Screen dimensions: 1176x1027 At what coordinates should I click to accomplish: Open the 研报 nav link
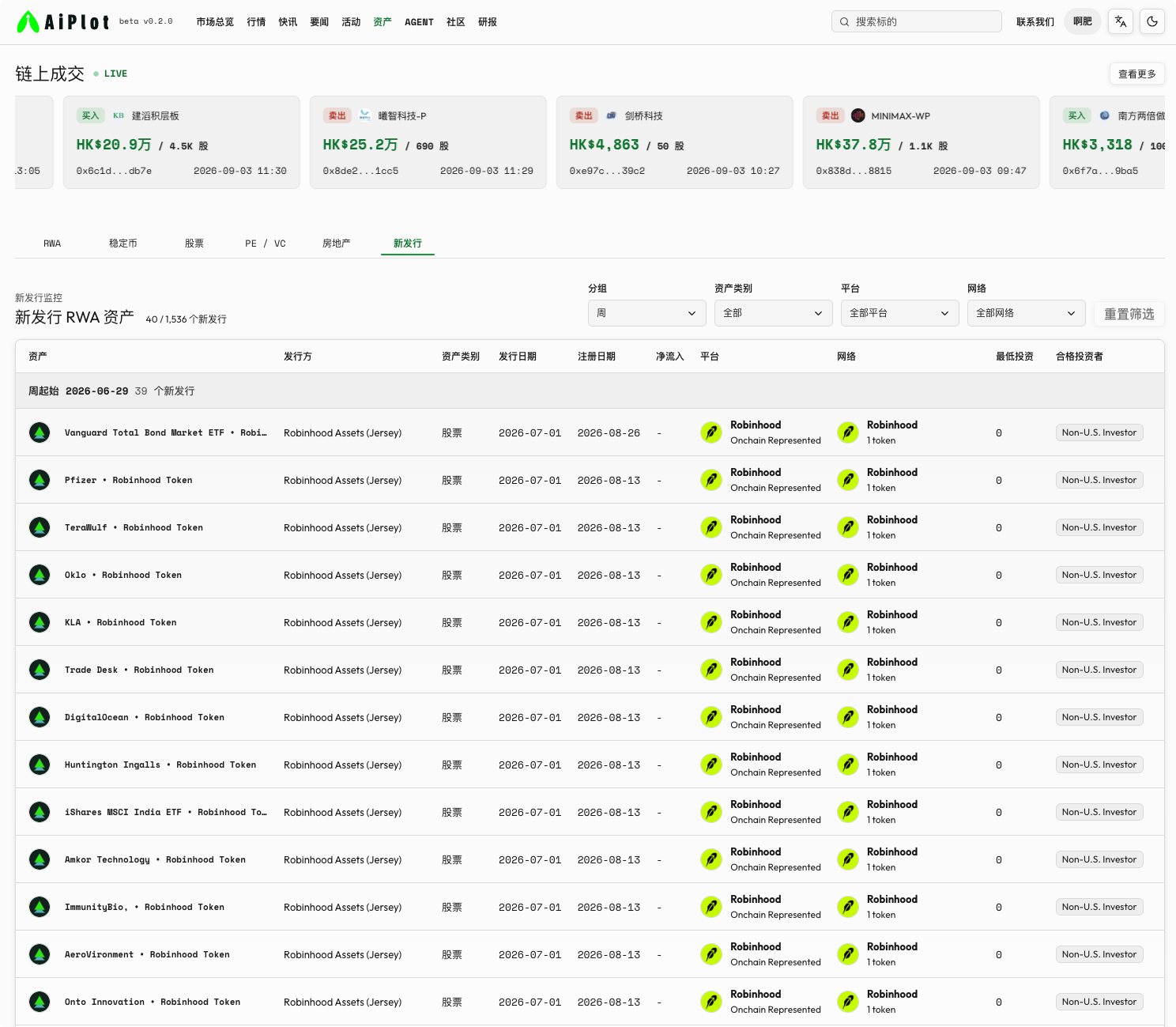coord(488,22)
